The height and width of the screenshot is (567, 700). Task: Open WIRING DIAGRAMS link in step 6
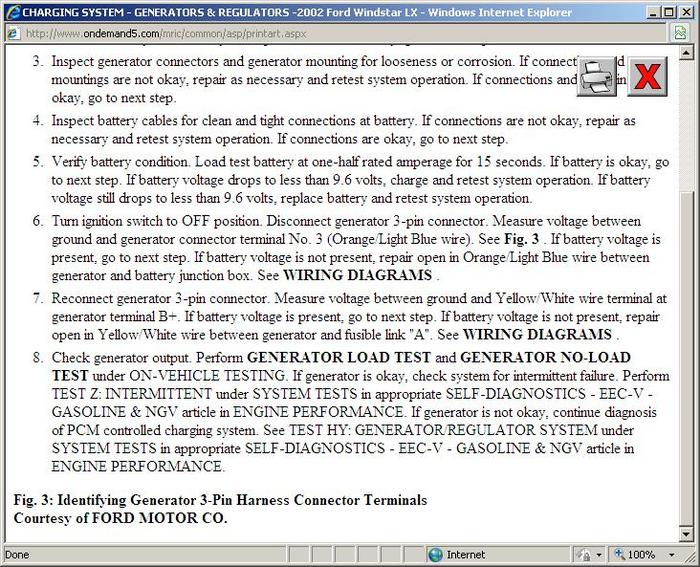coord(358,275)
